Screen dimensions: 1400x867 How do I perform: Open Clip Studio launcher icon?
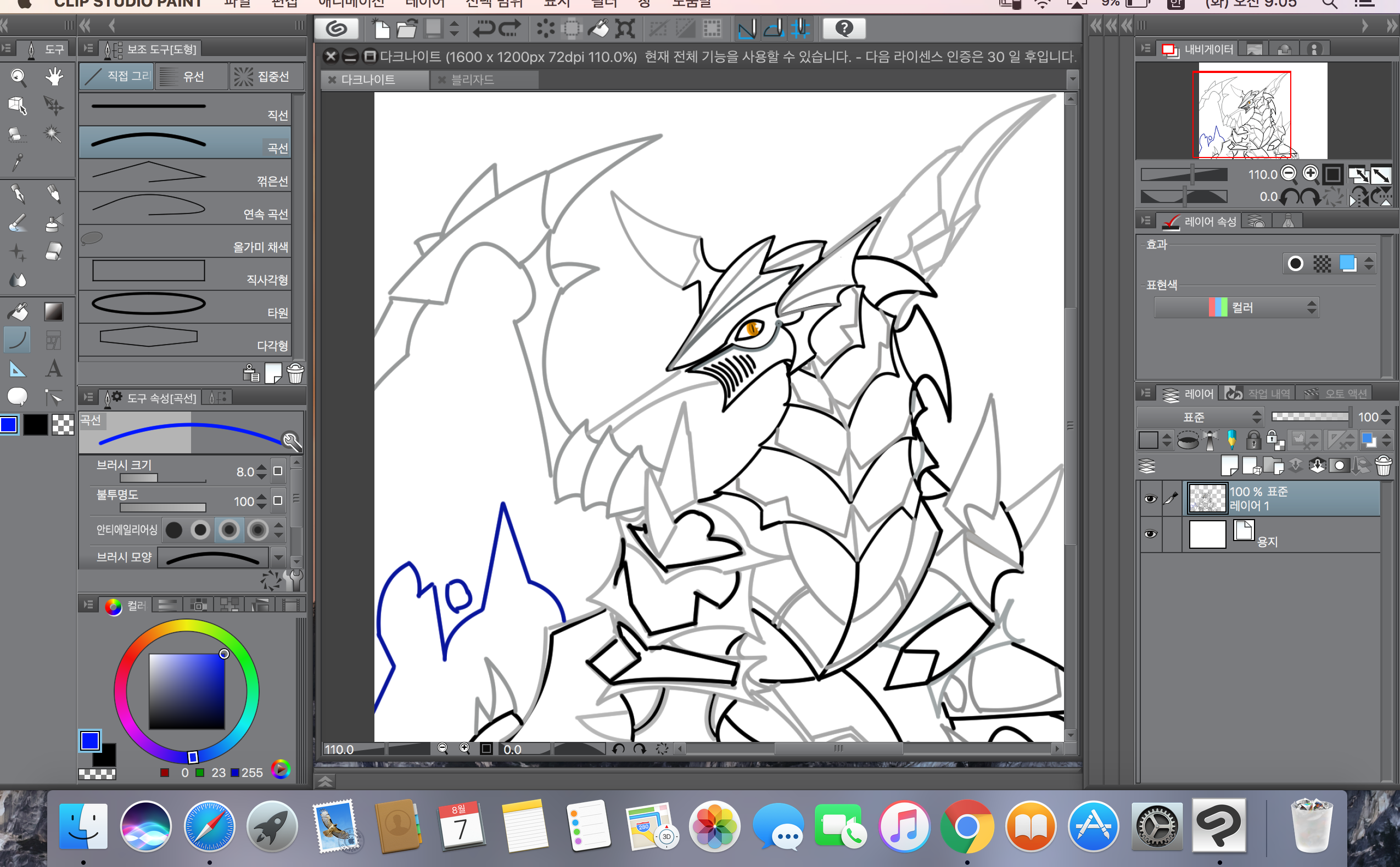337,28
